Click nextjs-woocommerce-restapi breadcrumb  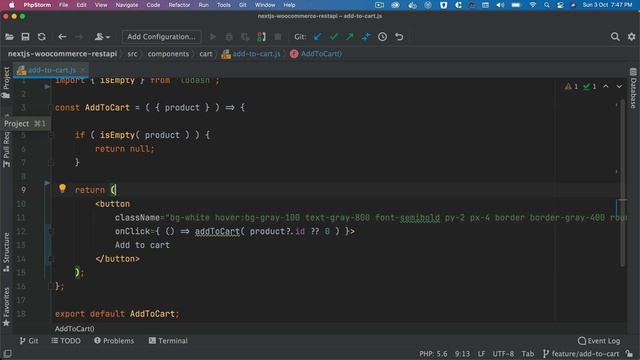pos(62,54)
